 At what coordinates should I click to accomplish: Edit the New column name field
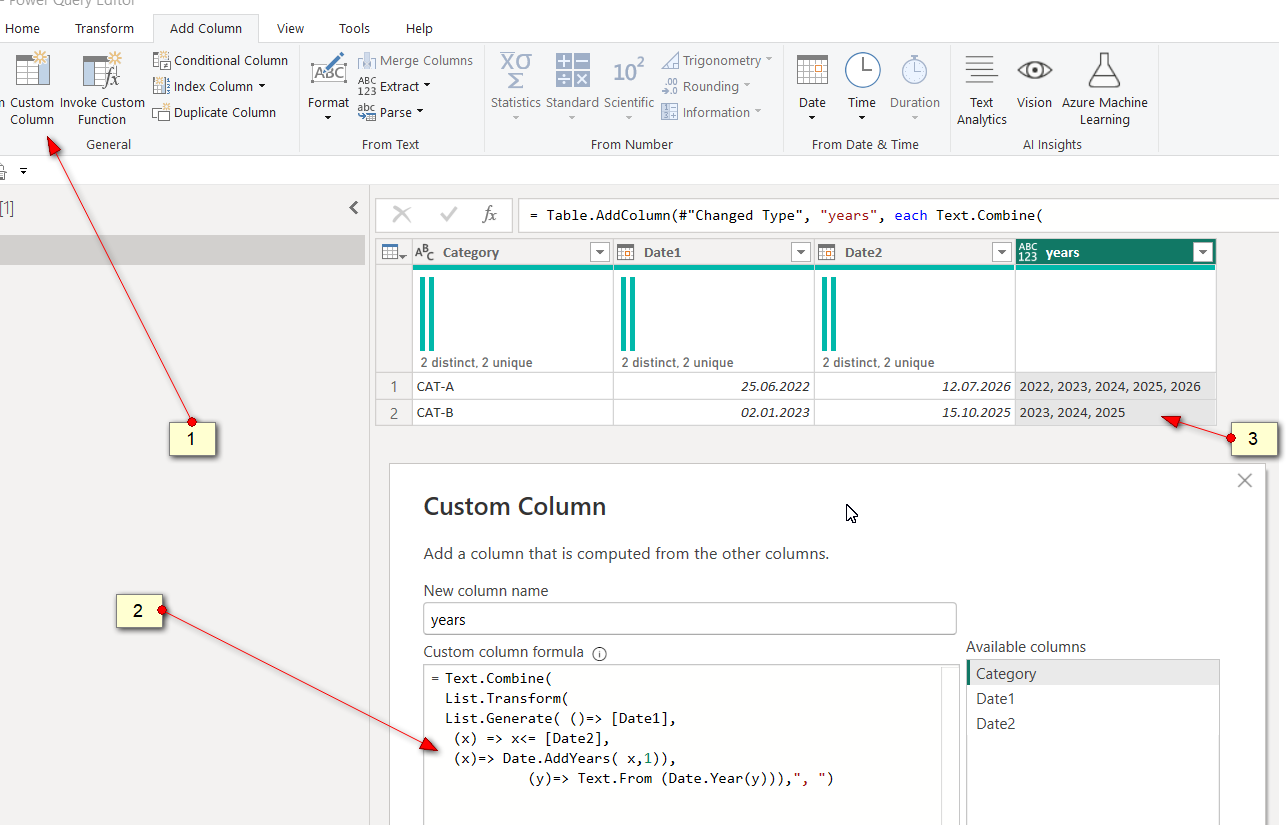click(x=690, y=619)
